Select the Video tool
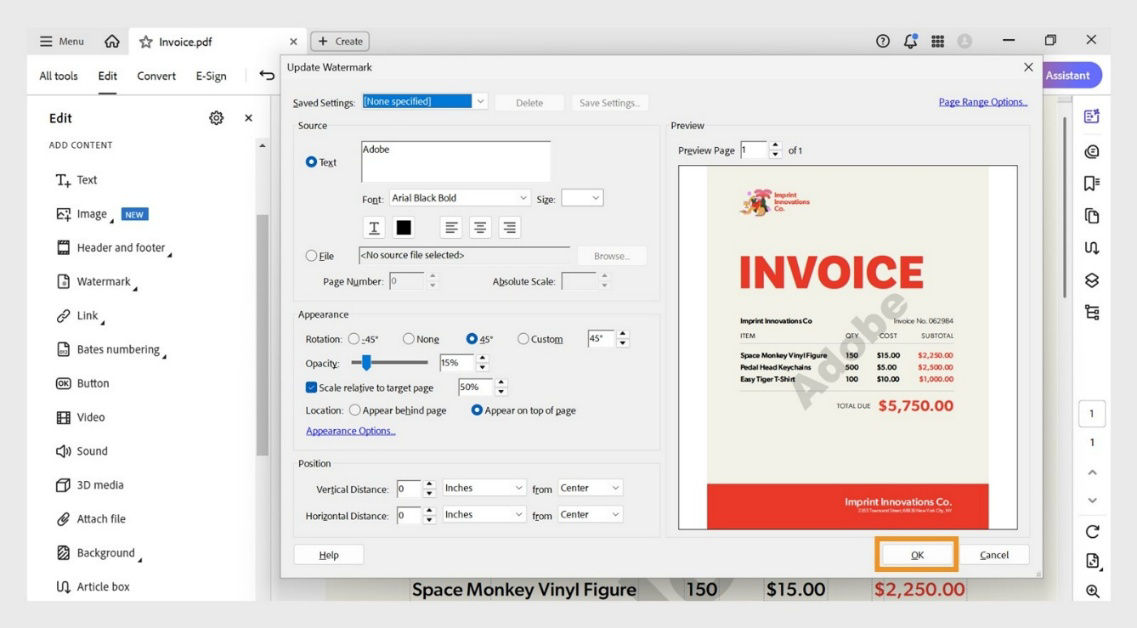 [86, 417]
